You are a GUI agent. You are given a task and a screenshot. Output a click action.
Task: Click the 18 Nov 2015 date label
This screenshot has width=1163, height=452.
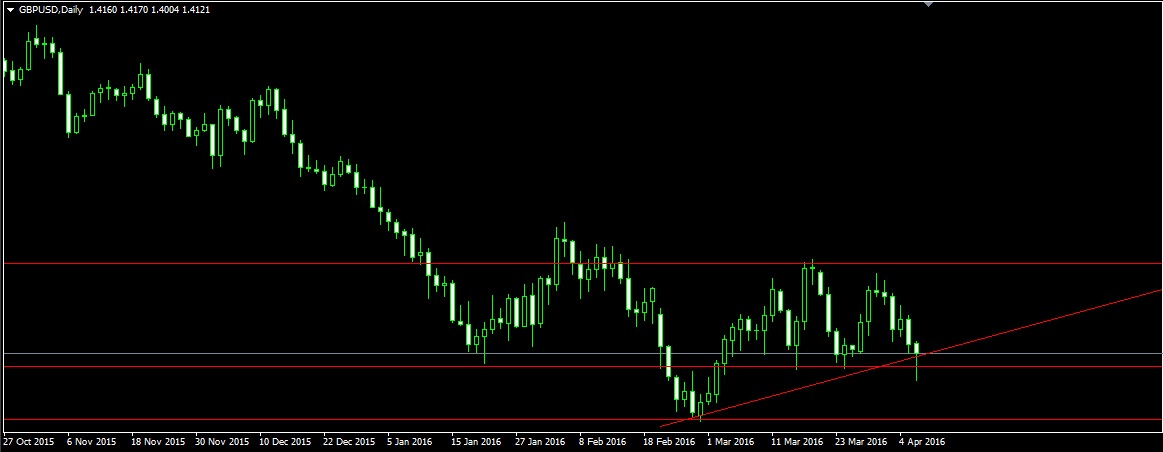click(159, 441)
